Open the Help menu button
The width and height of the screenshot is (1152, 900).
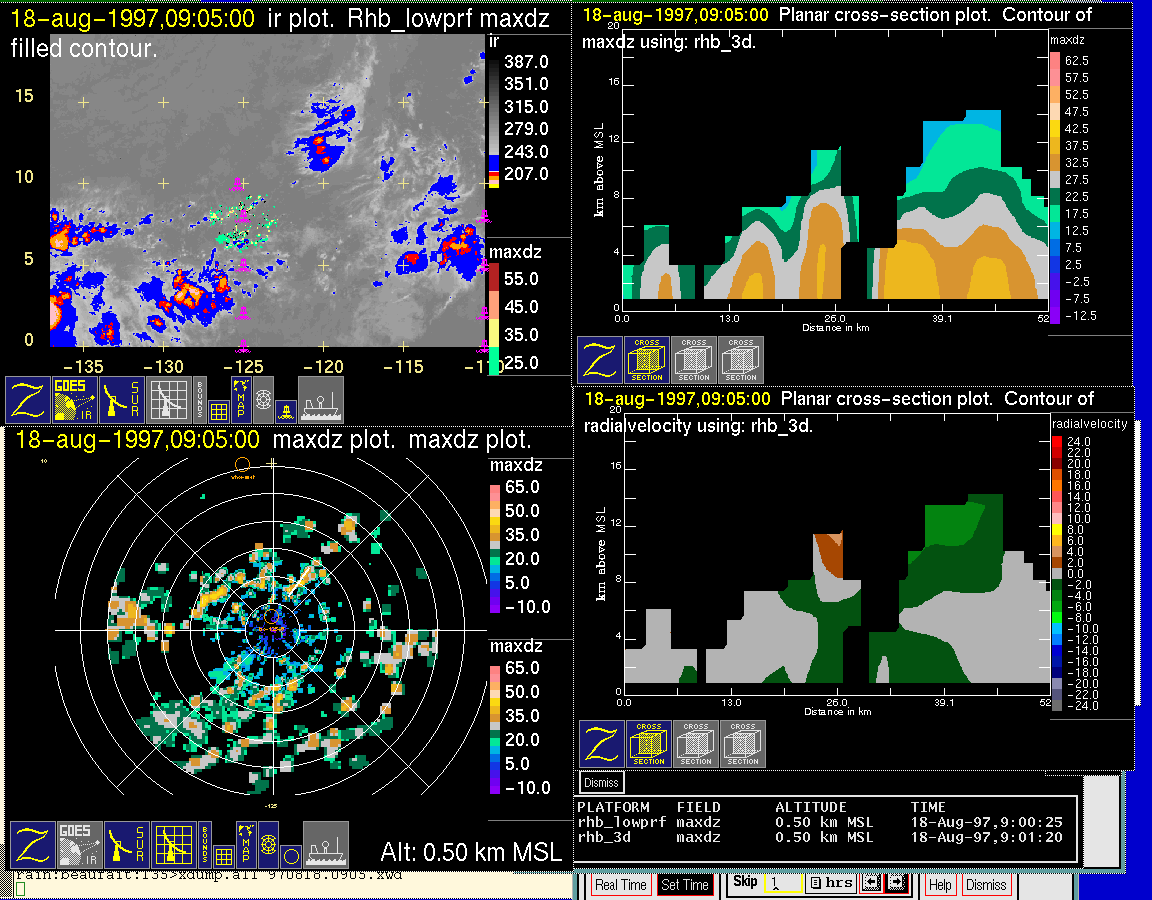tap(940, 885)
